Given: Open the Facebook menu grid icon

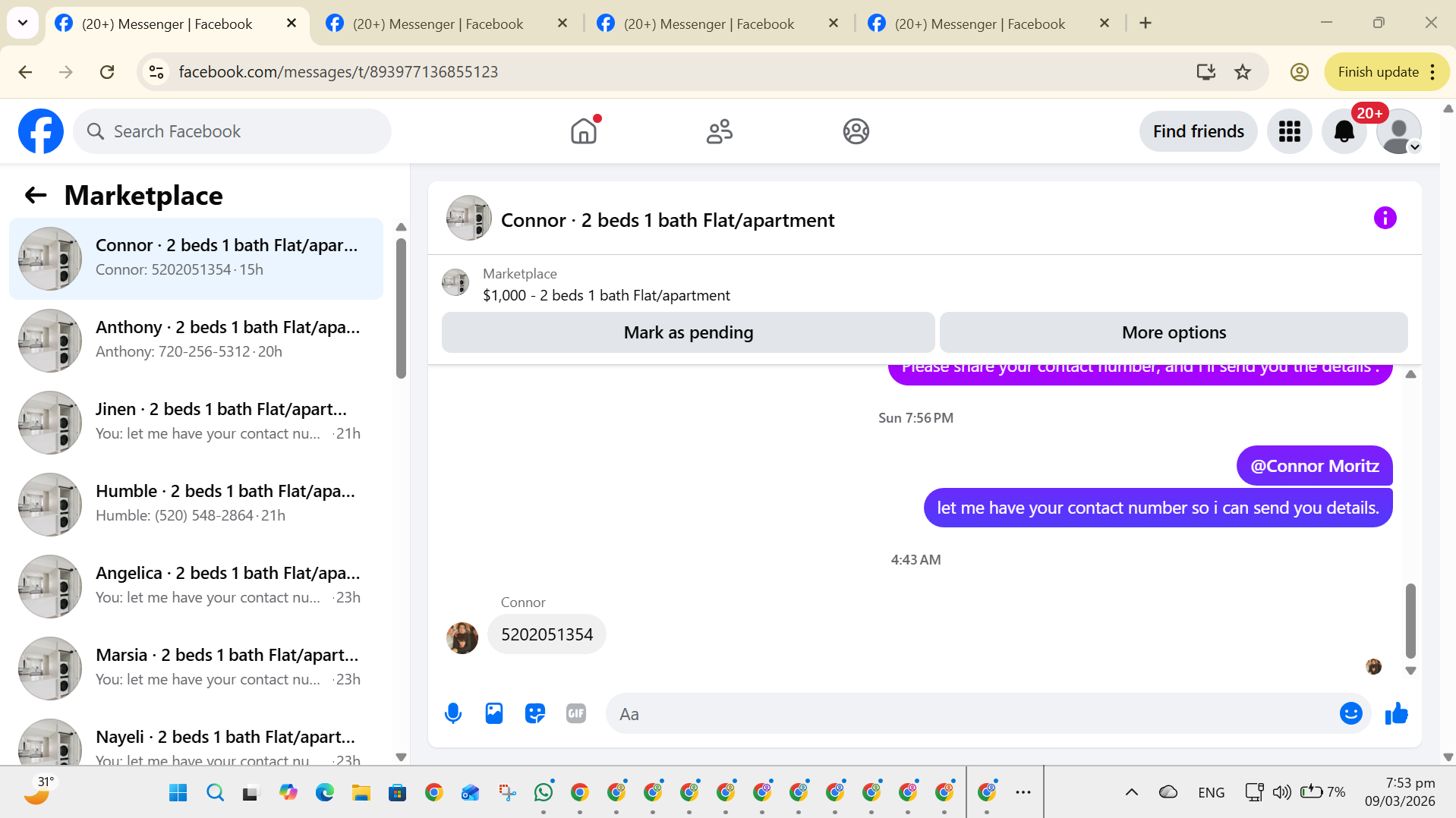Looking at the screenshot, I should pos(1289,131).
